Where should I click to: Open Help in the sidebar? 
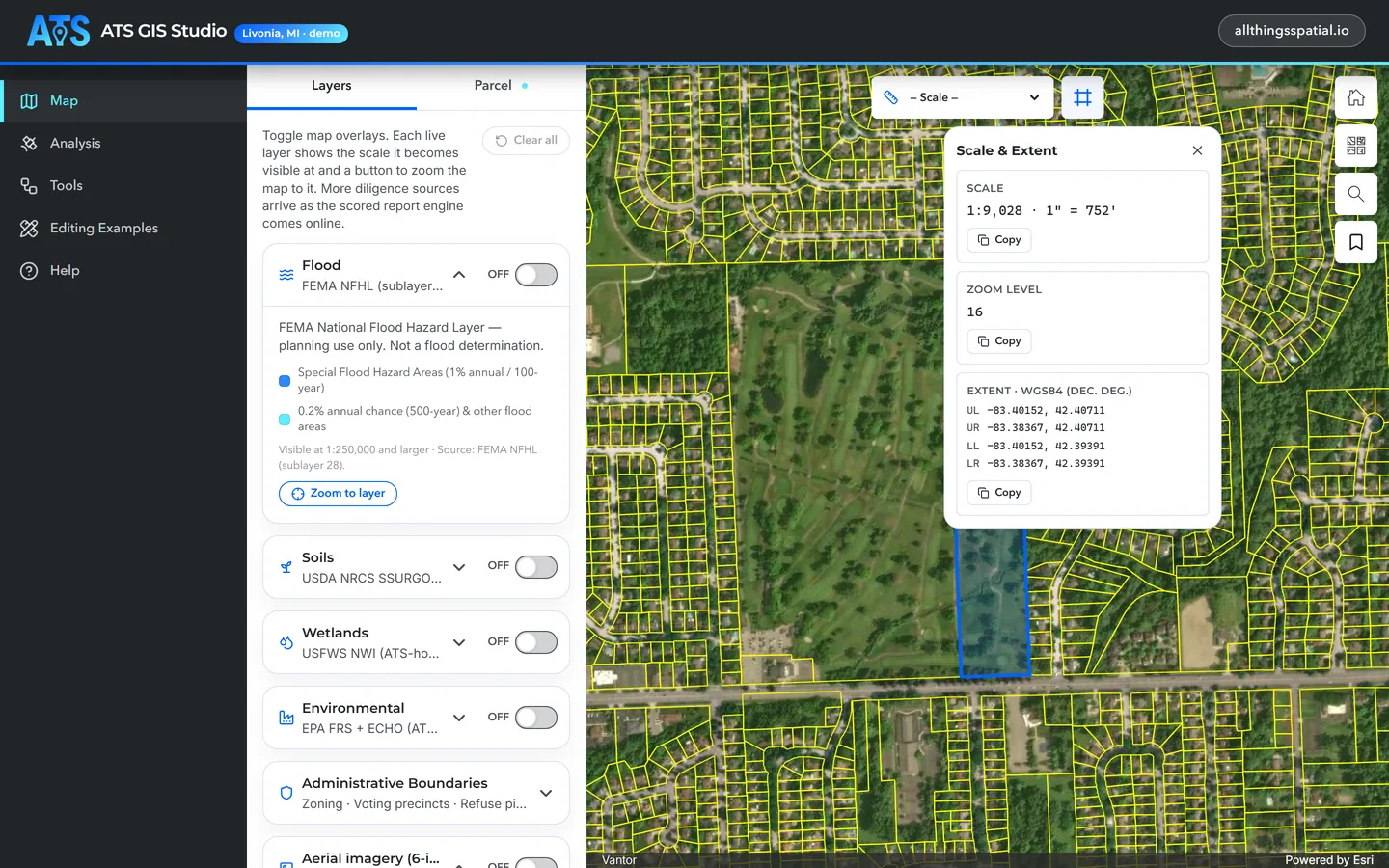[123, 271]
